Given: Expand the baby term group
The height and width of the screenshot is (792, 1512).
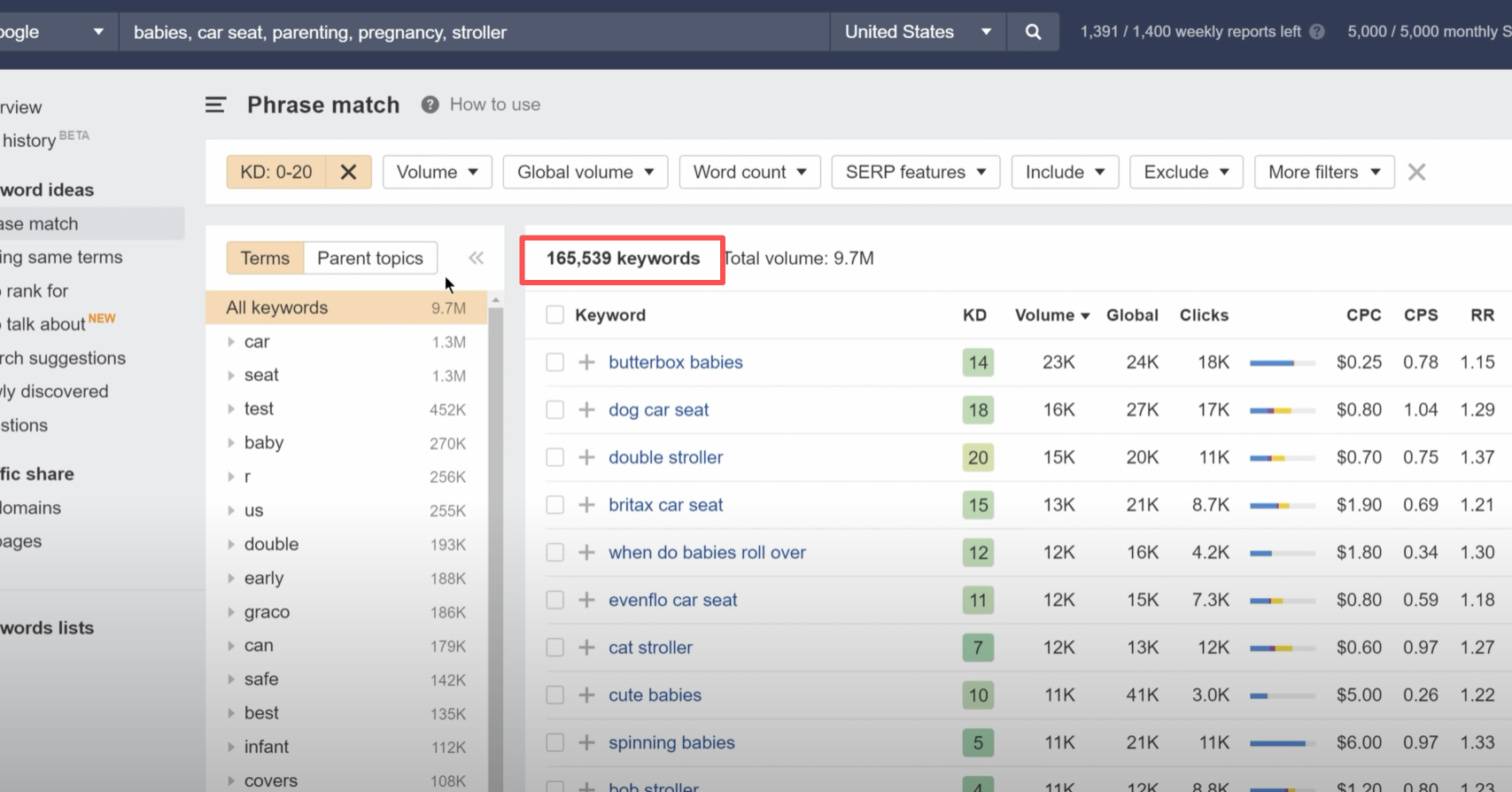Looking at the screenshot, I should click(231, 443).
